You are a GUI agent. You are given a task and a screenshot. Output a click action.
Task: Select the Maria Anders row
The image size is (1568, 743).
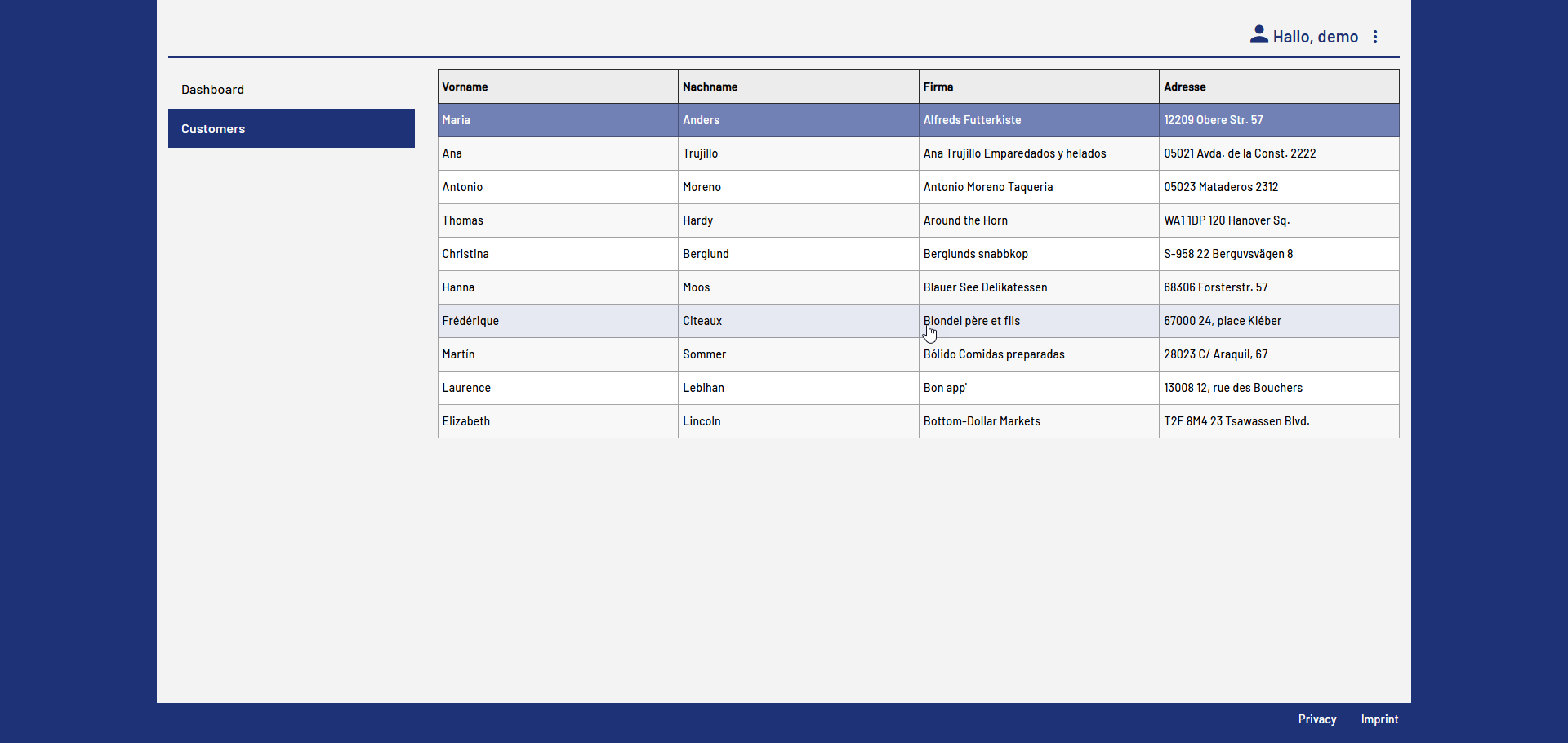point(557,120)
